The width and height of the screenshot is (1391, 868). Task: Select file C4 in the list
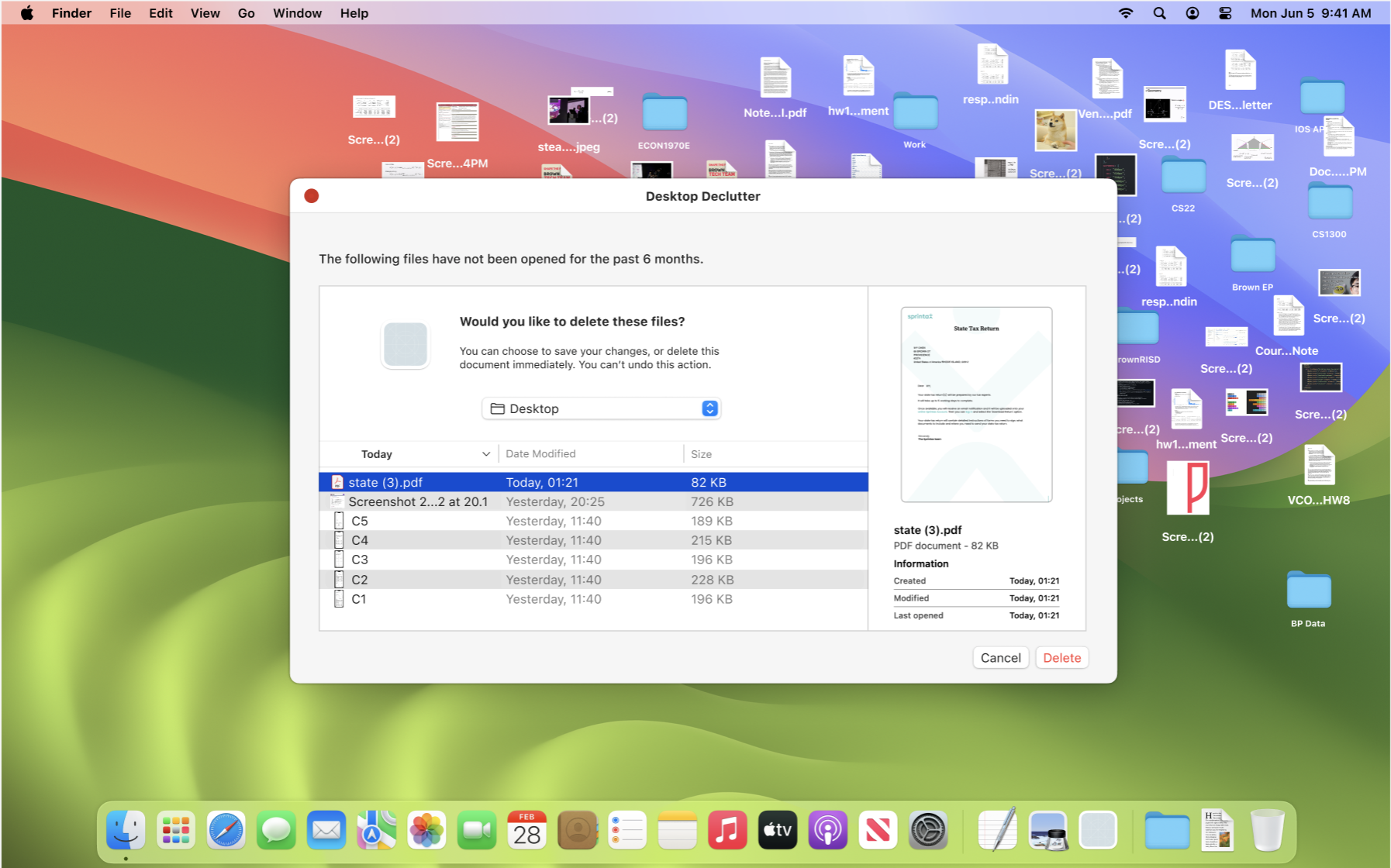[x=593, y=540]
